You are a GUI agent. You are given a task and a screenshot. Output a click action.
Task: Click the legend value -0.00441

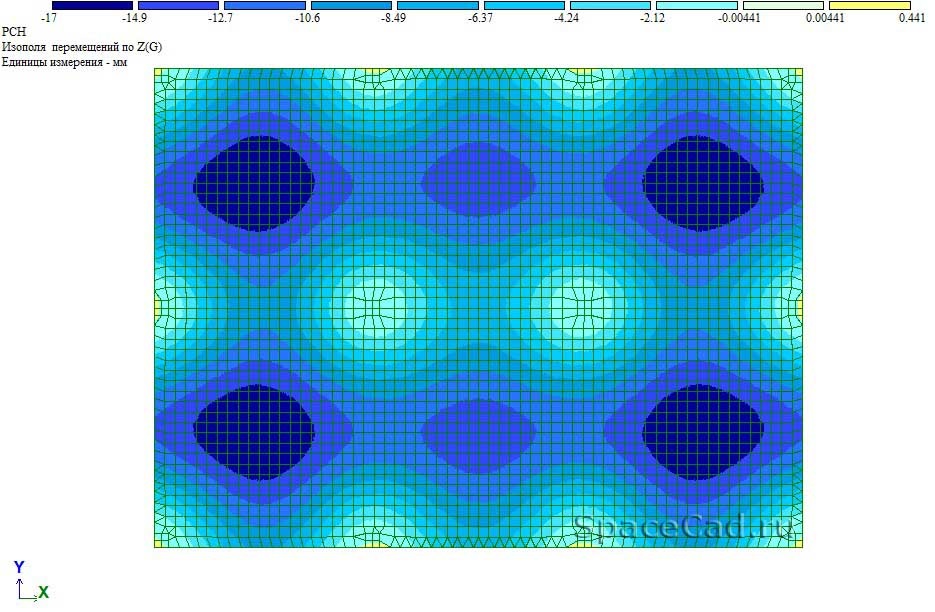pyautogui.click(x=739, y=18)
